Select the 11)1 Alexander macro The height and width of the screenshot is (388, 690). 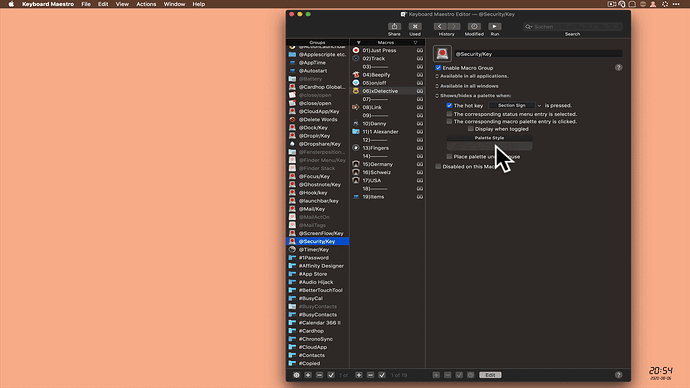pyautogui.click(x=388, y=132)
